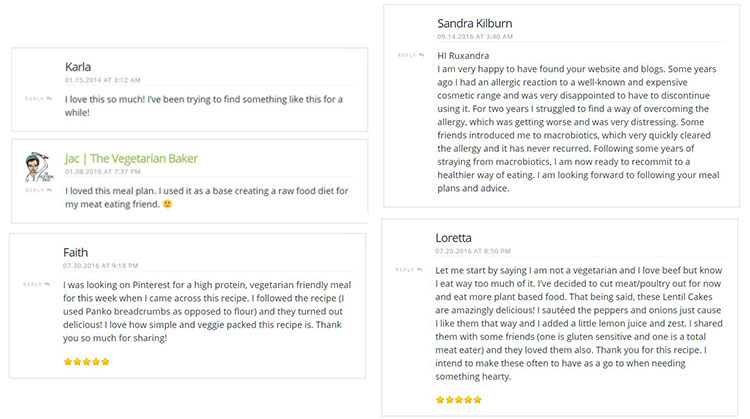
Task: Click the first star in Faith's rating
Action: 68,362
